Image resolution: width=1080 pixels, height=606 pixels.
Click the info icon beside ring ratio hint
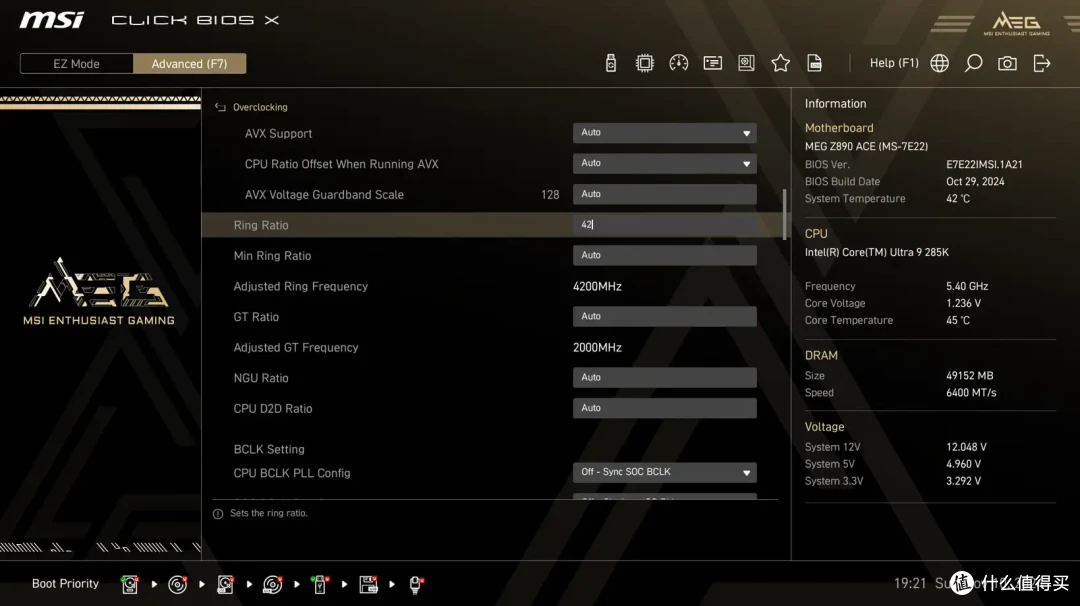(218, 514)
